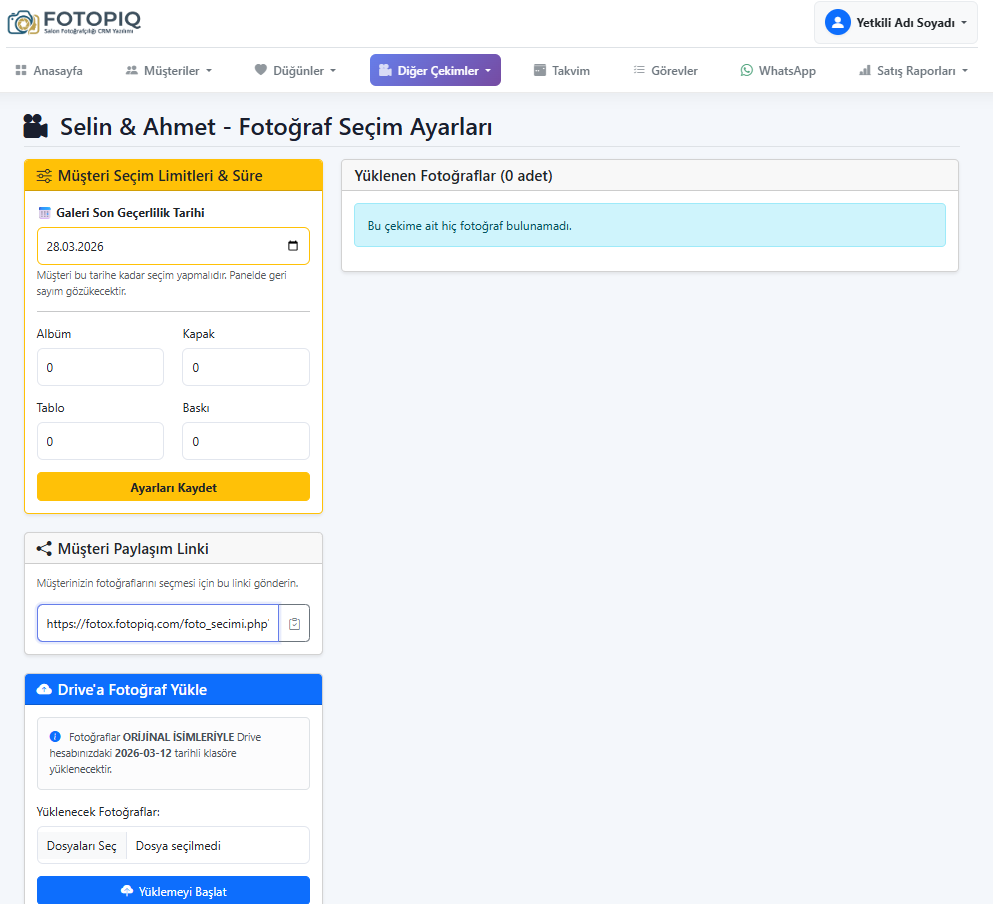Go to the Takvim page
993x904 pixels.
pos(561,71)
